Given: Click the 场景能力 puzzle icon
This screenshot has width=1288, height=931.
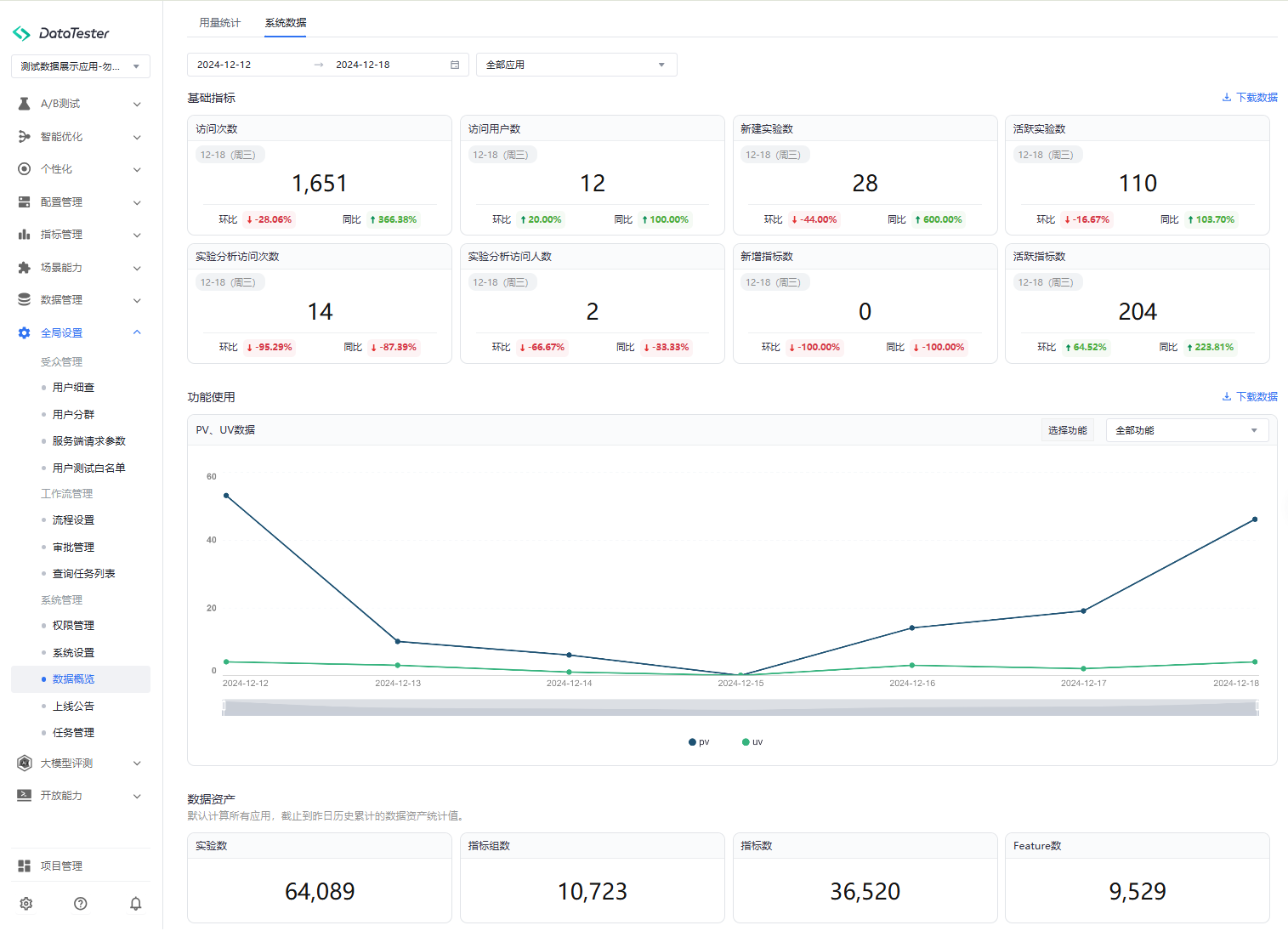Looking at the screenshot, I should click(x=24, y=268).
